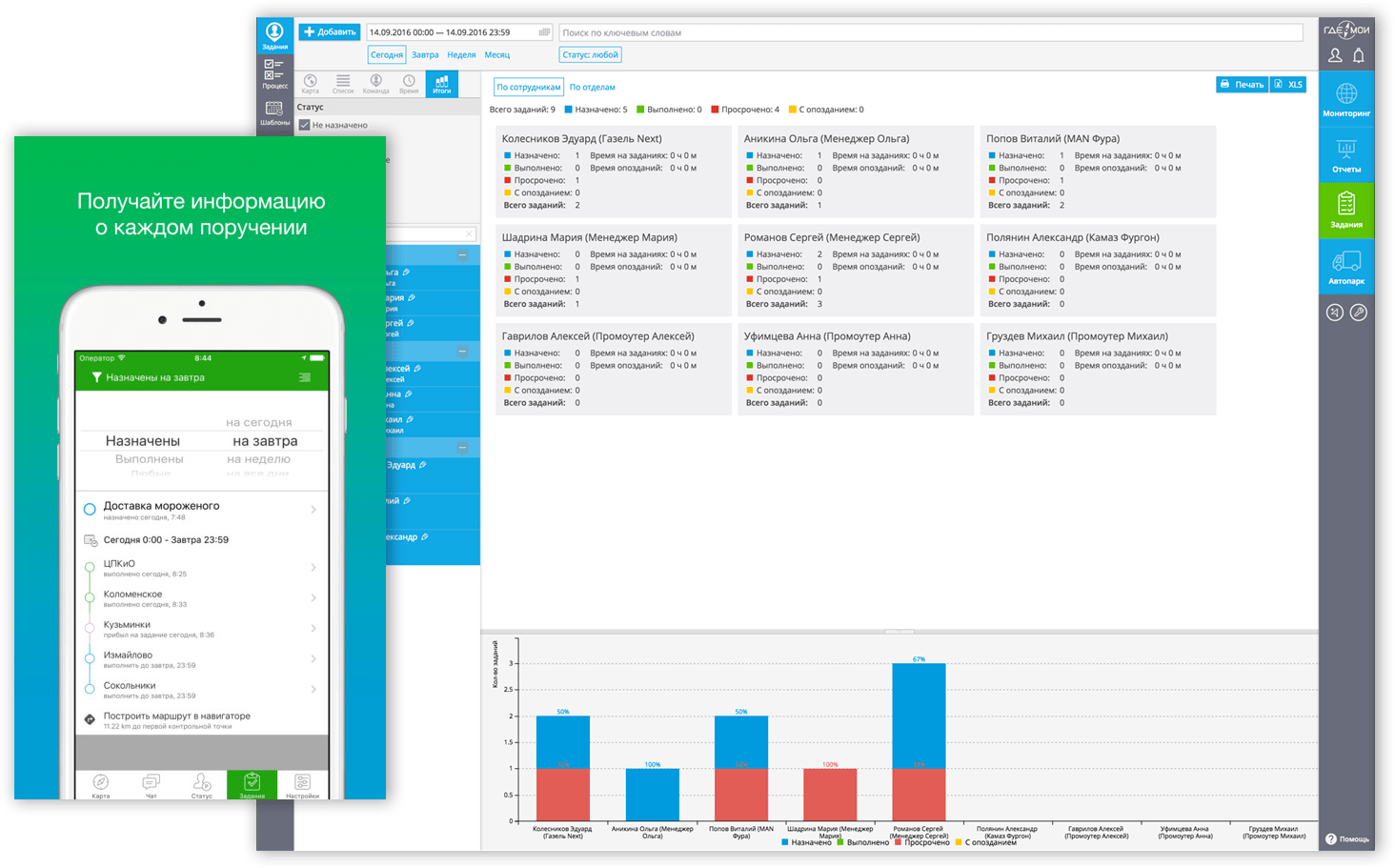
Task: Collapse the second employee group
Action: (462, 352)
